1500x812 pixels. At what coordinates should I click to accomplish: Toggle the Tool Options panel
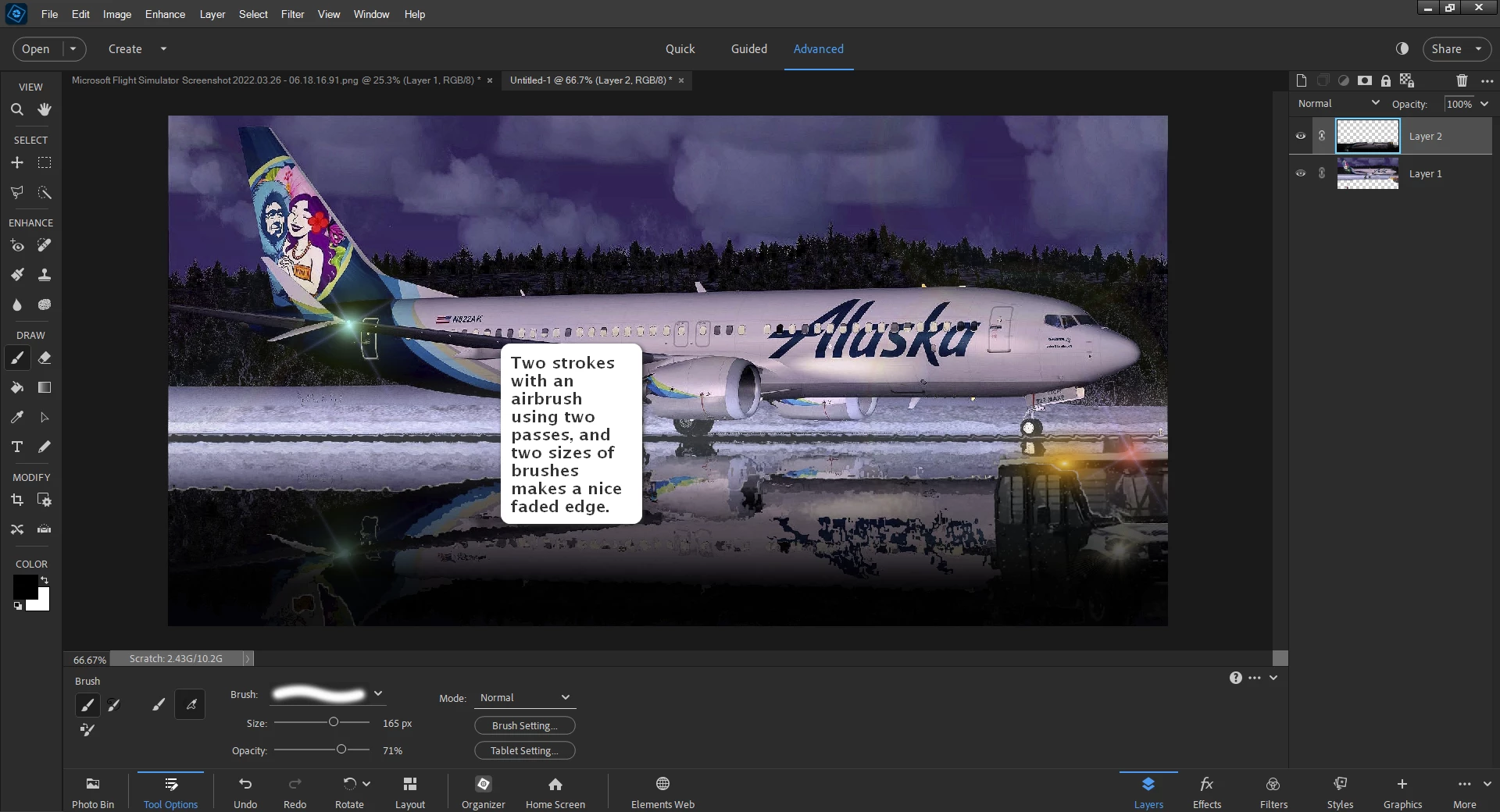click(x=171, y=792)
